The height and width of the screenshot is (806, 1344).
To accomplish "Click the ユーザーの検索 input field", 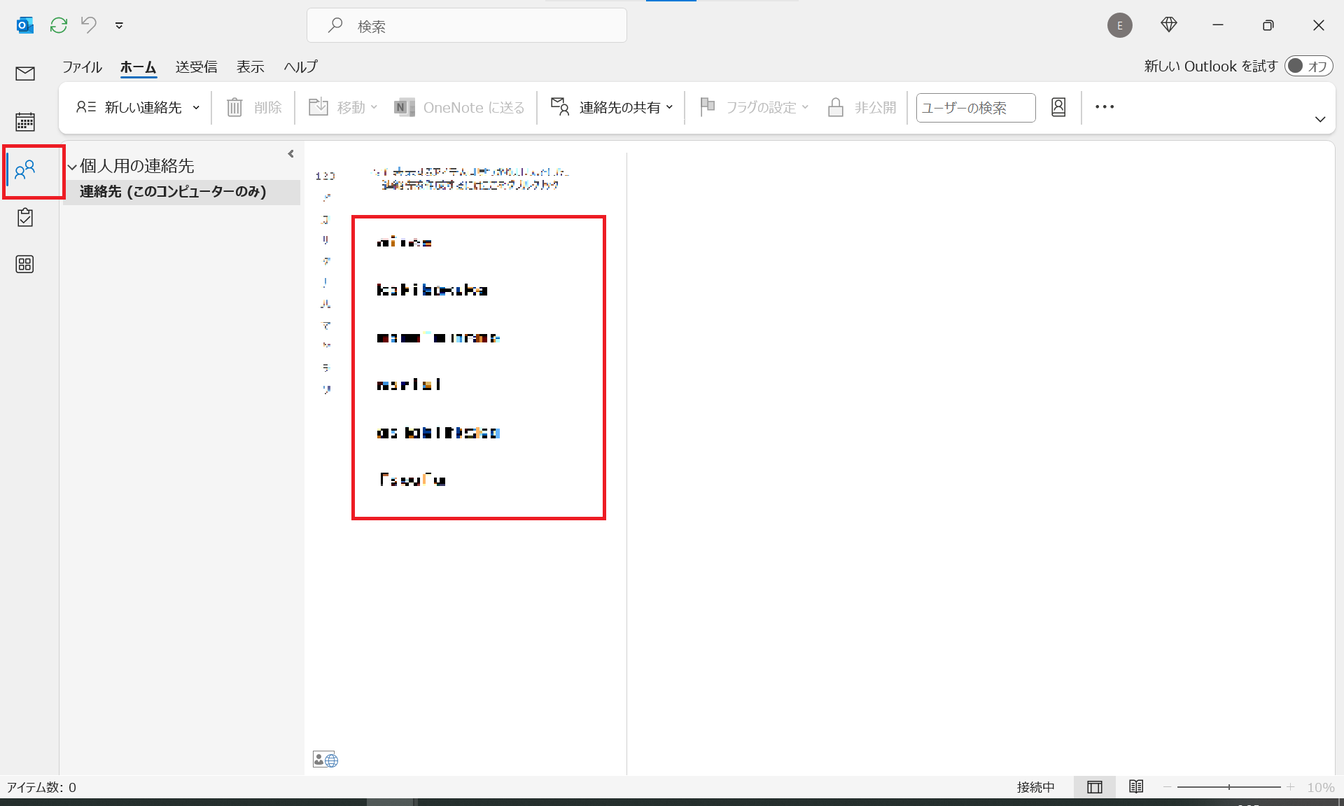I will pos(975,108).
